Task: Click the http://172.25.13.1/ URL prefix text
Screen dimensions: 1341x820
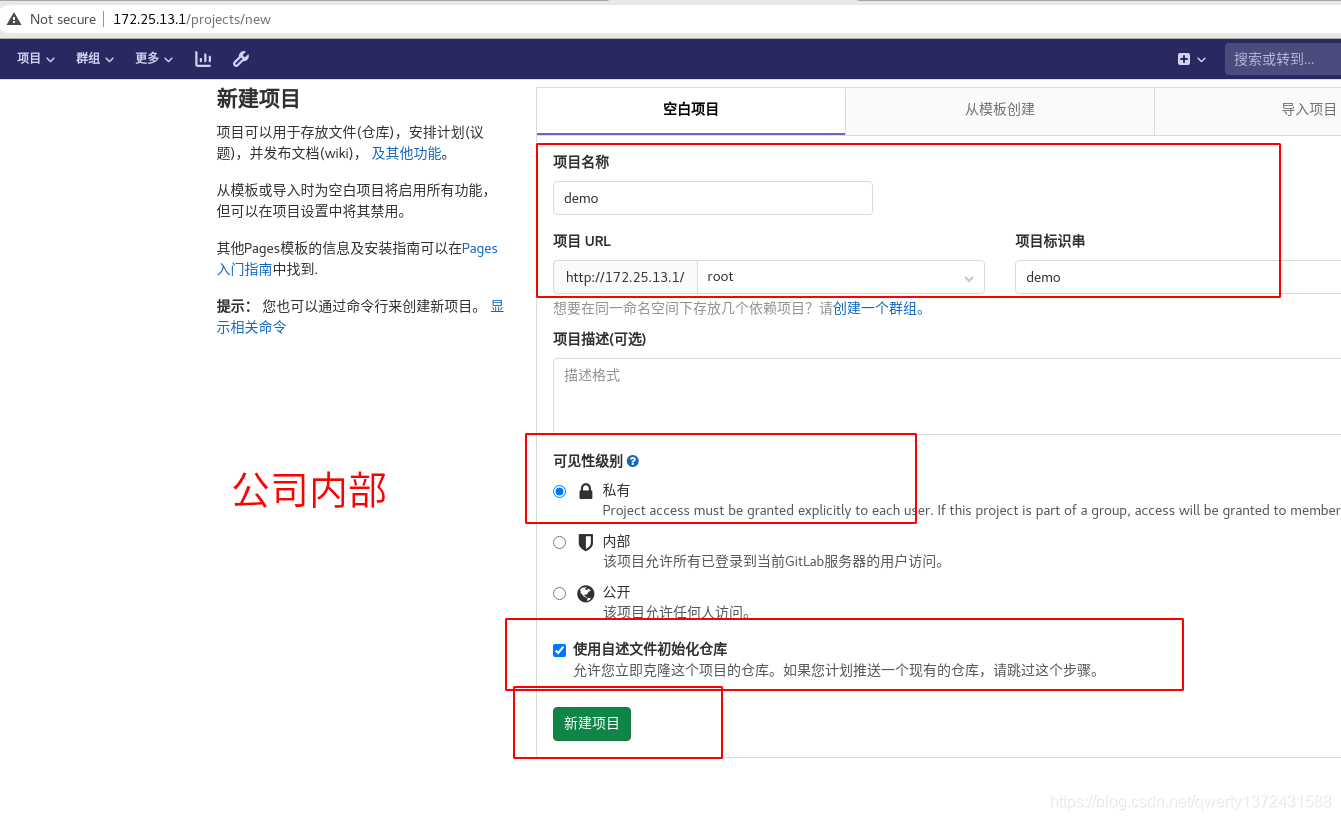Action: [625, 277]
